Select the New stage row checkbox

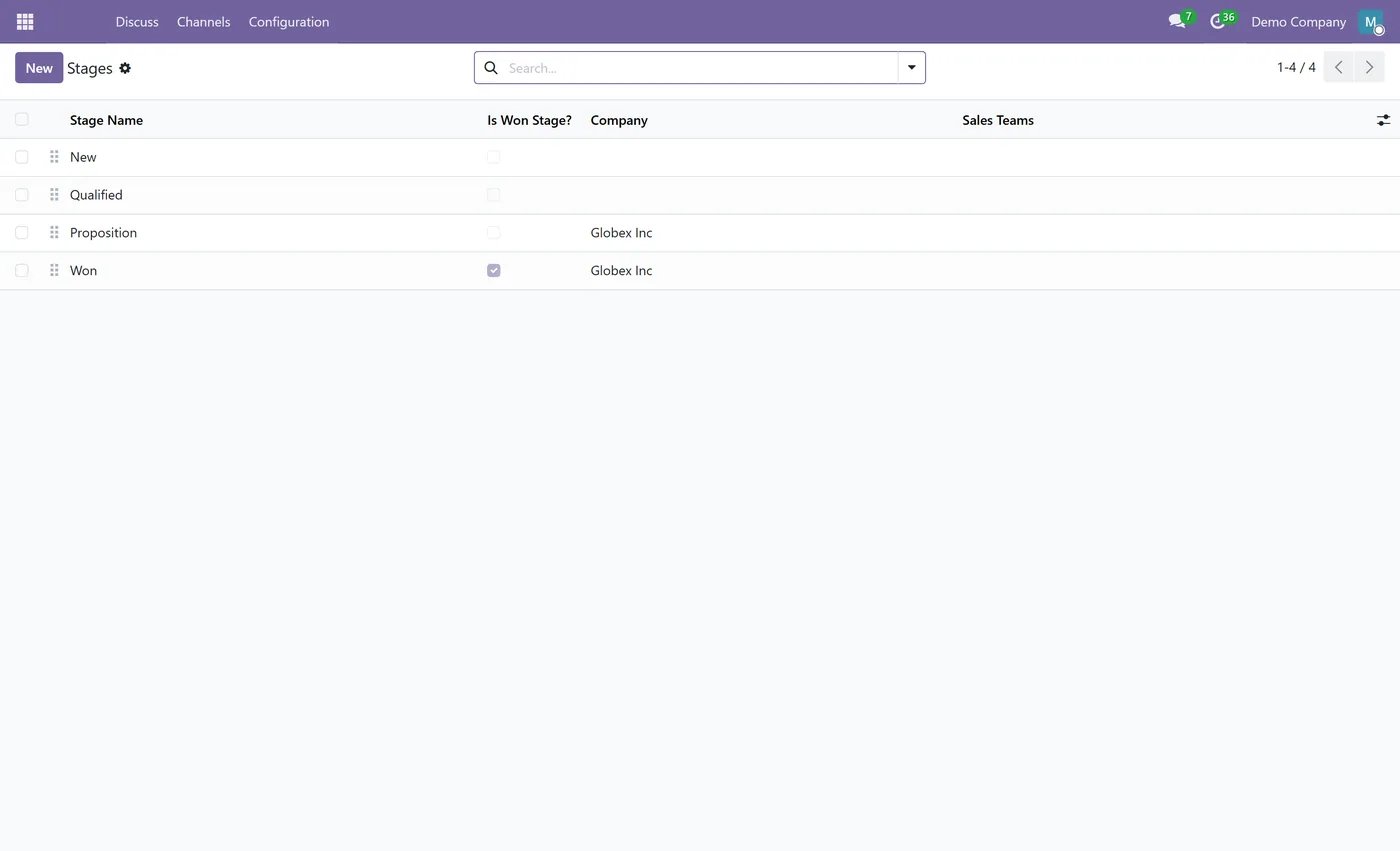tap(22, 157)
